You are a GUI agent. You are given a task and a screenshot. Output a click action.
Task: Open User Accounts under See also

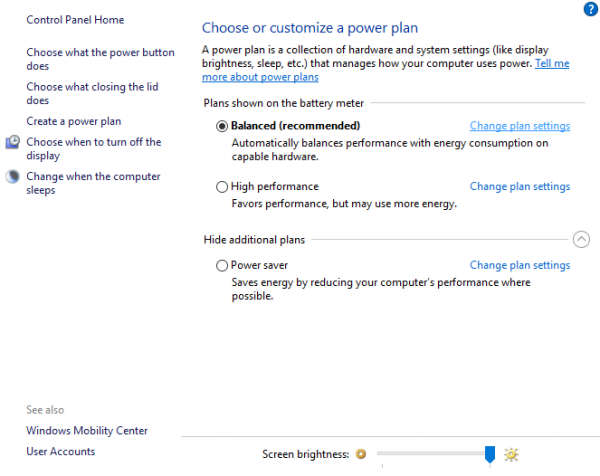coord(61,452)
